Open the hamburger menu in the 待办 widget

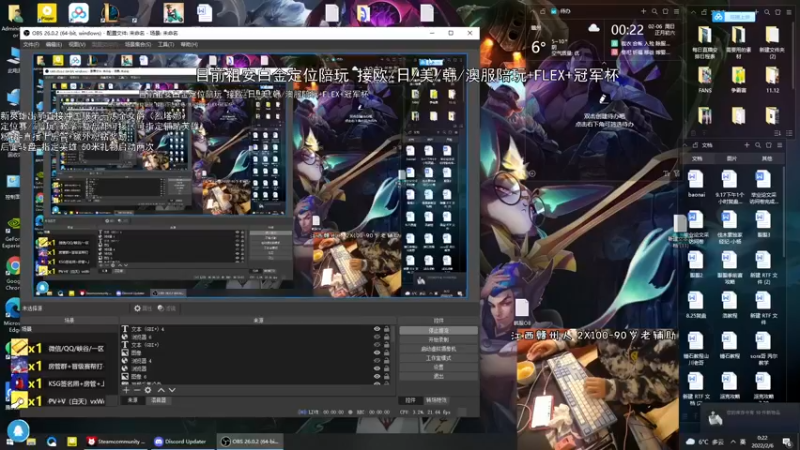point(677,11)
